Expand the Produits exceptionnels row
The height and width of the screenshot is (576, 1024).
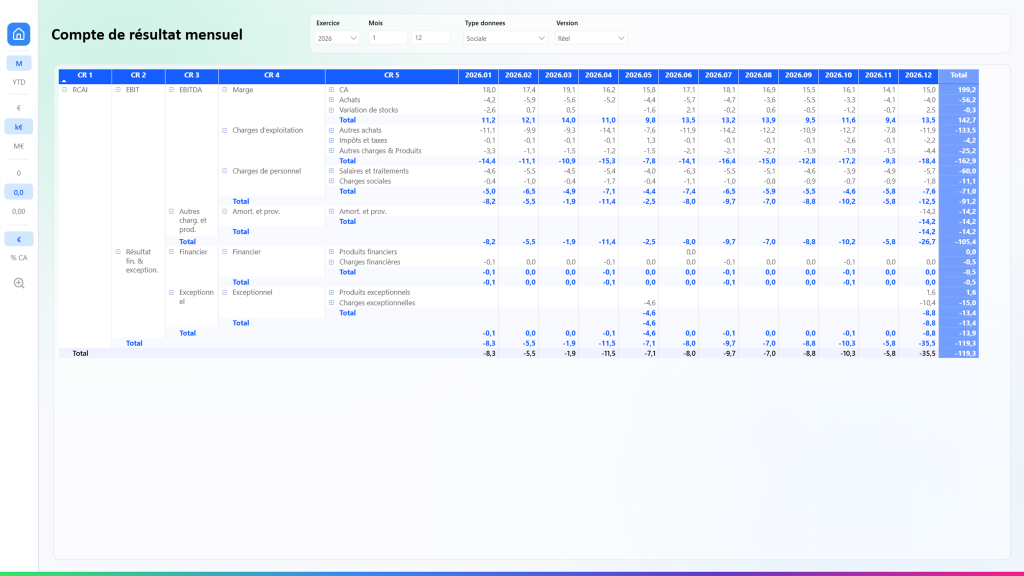332,292
